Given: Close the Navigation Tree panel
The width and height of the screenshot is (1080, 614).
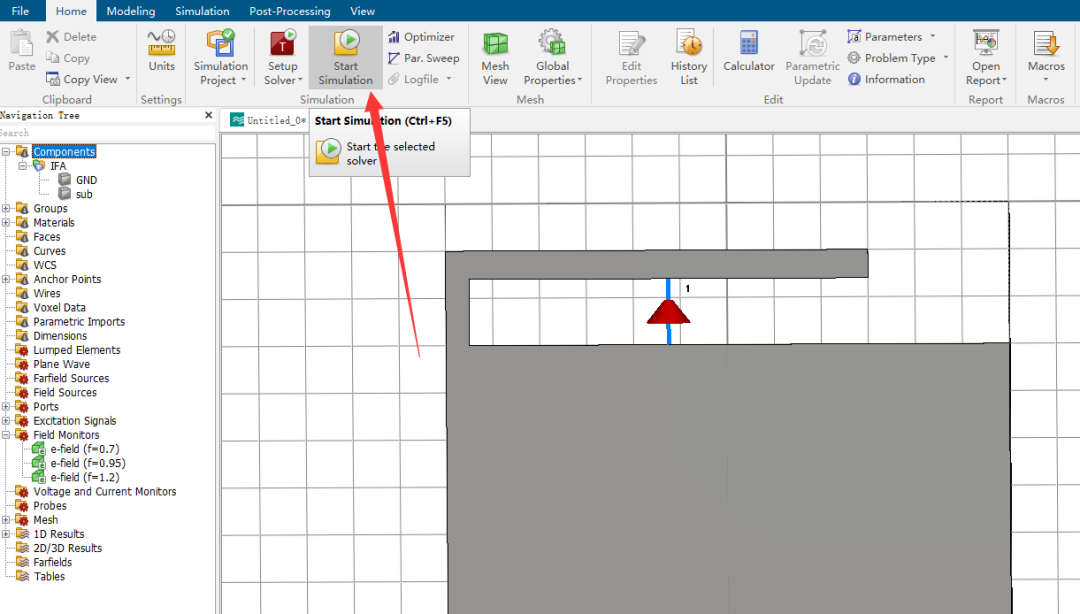Looking at the screenshot, I should click(209, 115).
